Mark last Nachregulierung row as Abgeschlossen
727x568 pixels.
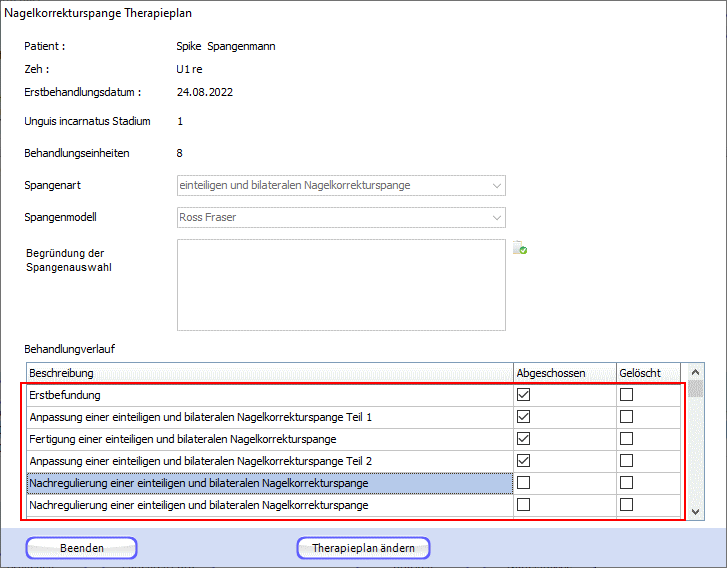523,504
